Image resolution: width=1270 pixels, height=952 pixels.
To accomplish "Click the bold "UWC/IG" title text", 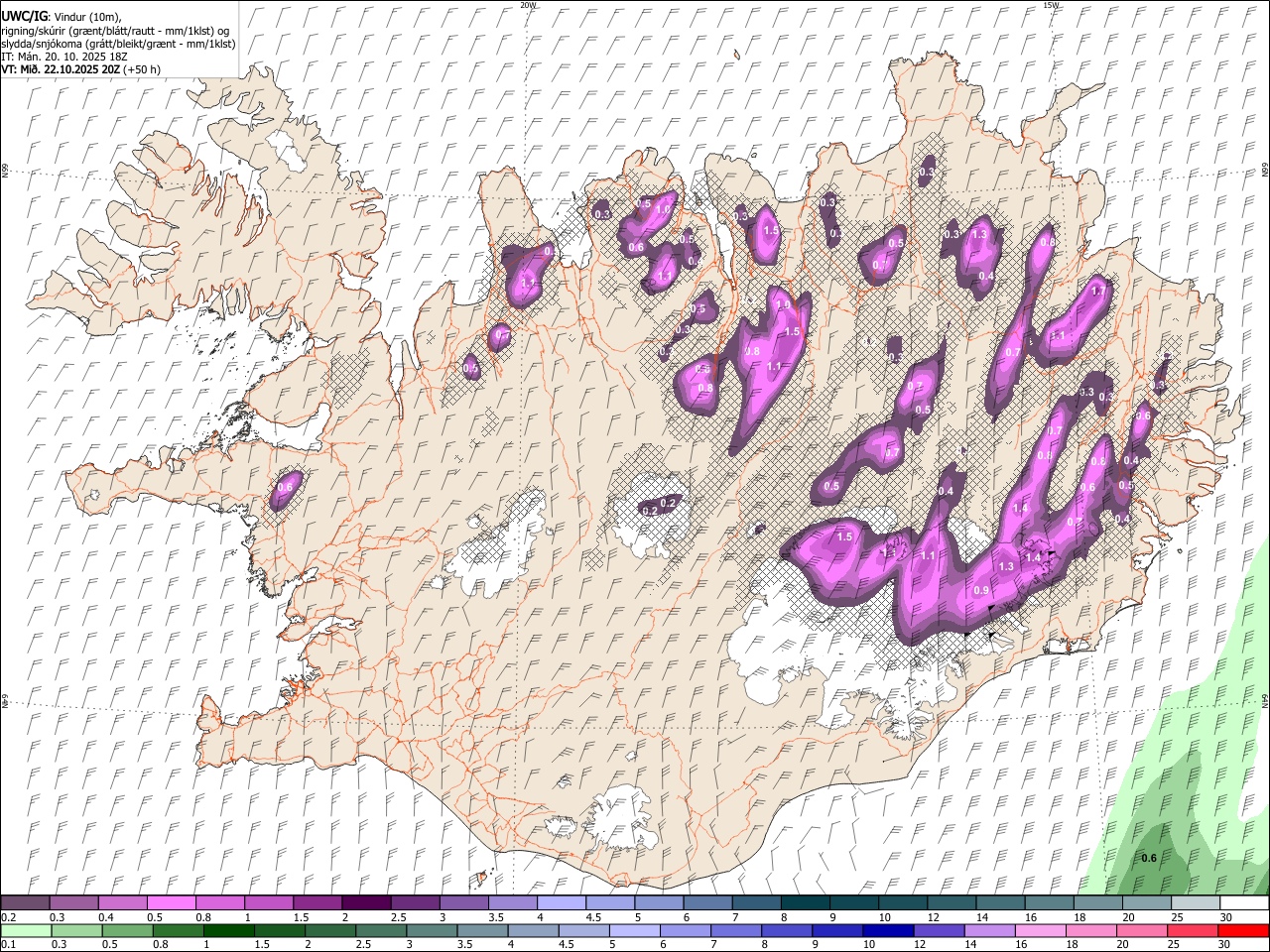I will (24, 17).
